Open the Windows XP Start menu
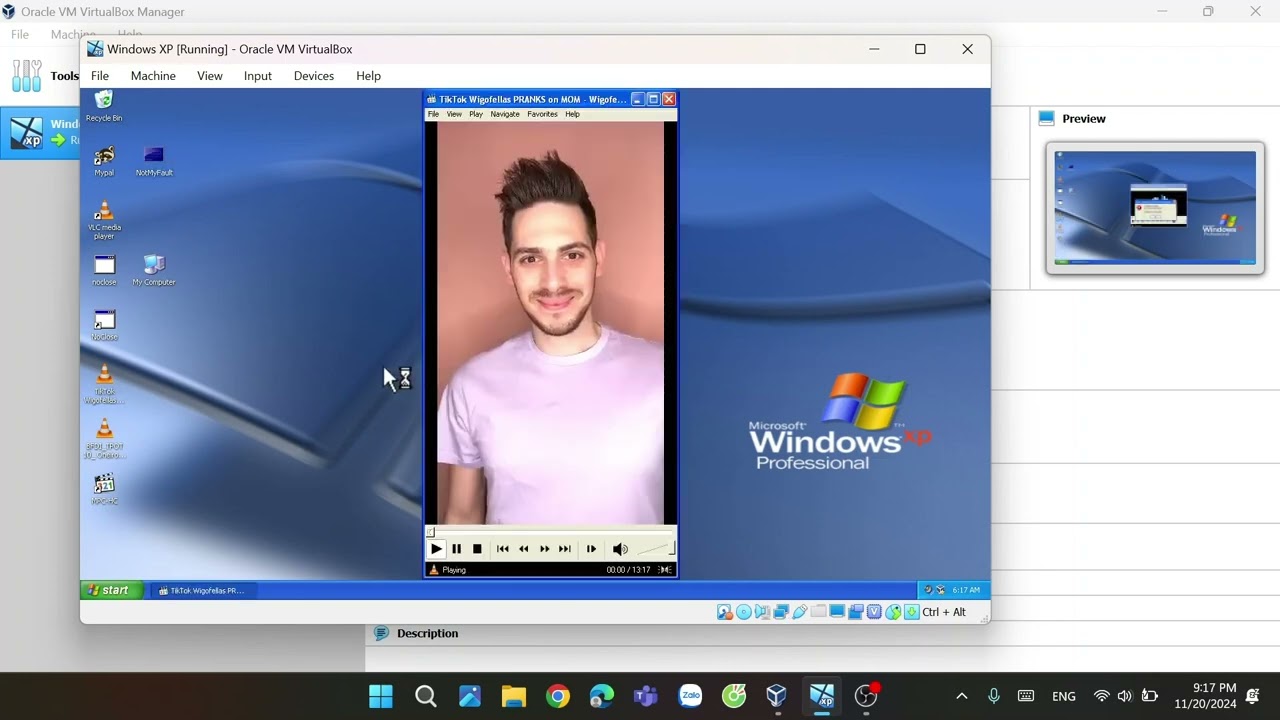This screenshot has height=720, width=1280. [x=111, y=590]
